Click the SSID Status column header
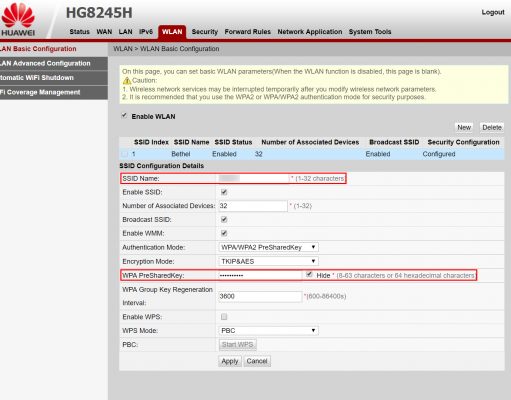 pos(233,142)
